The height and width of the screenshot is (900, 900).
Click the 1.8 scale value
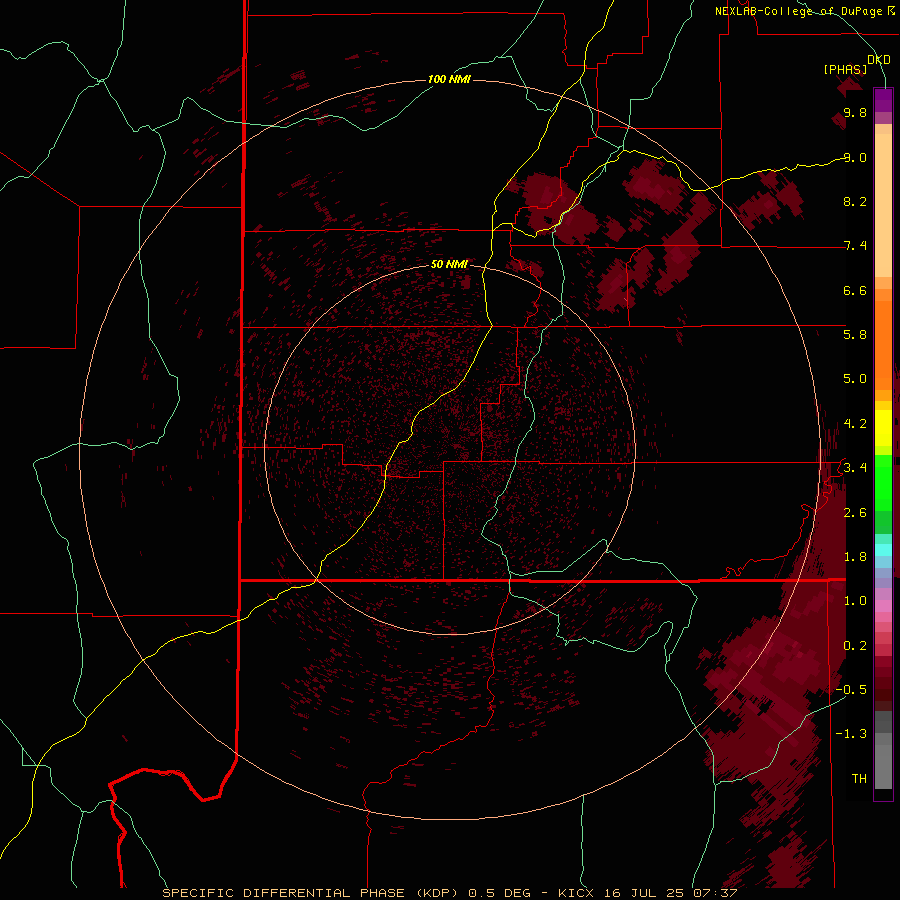coord(855,557)
